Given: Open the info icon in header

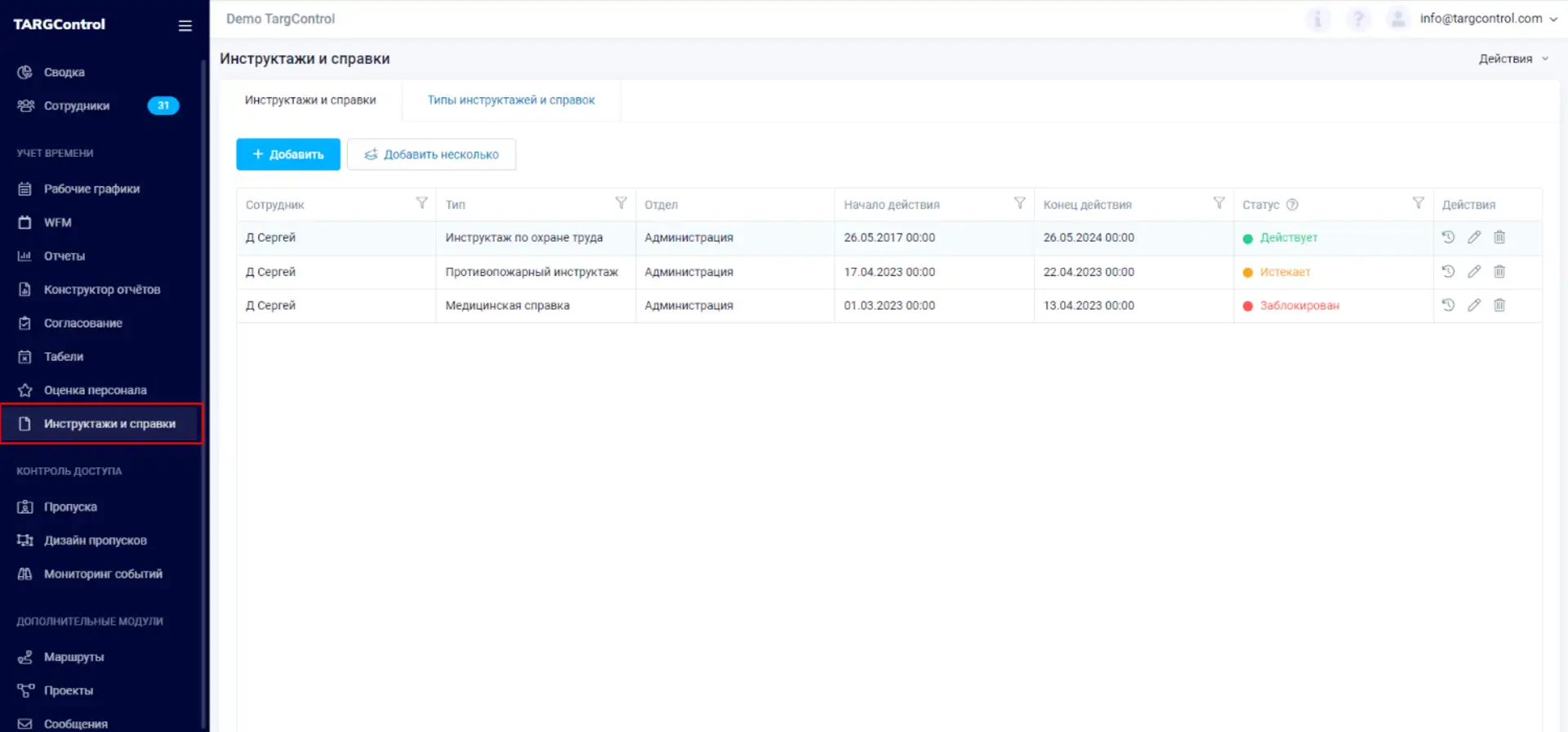Looking at the screenshot, I should [1317, 19].
